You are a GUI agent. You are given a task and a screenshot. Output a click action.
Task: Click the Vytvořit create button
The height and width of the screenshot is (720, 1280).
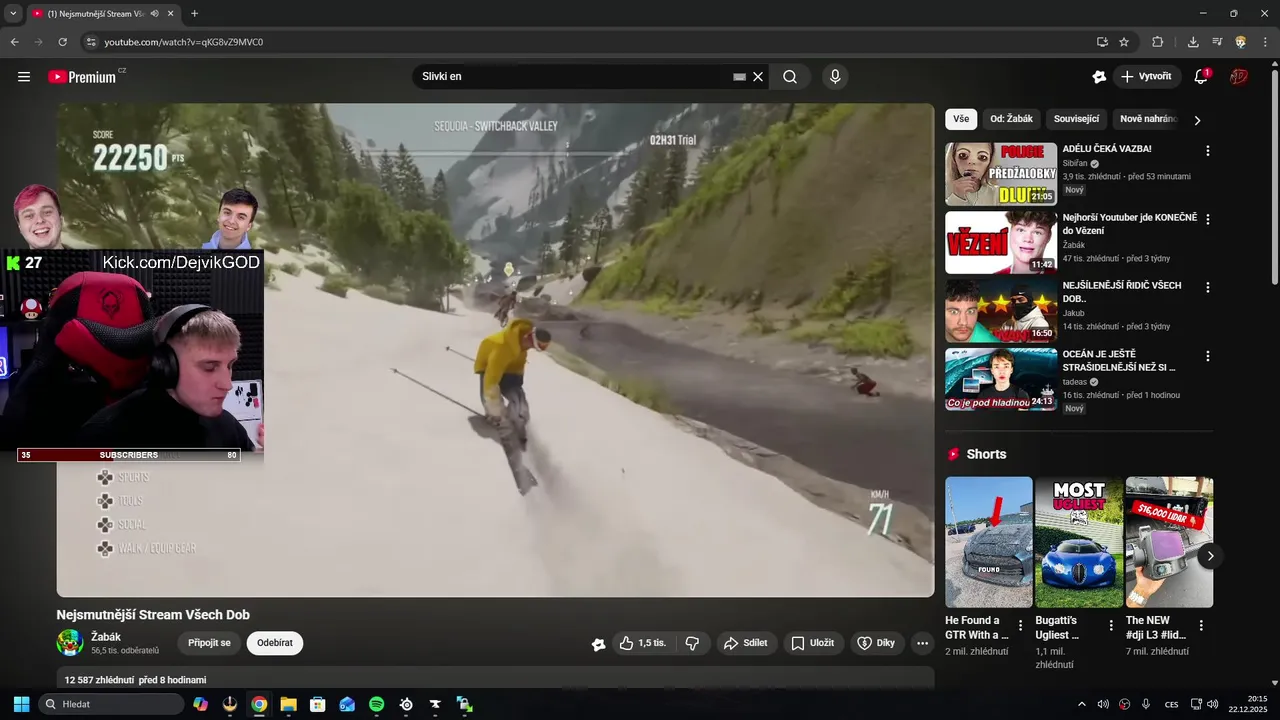[x=1147, y=77]
